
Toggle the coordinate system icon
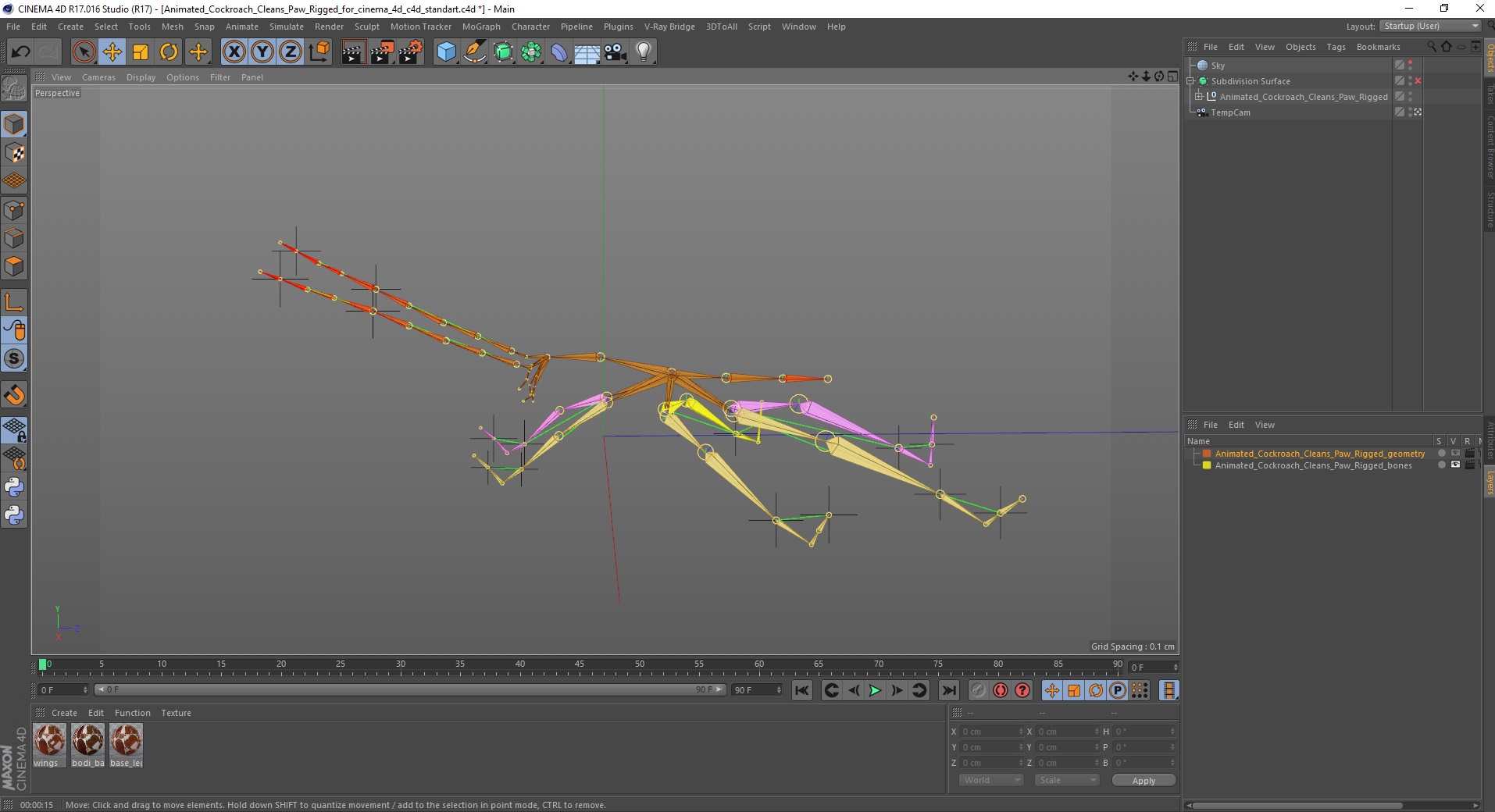[x=319, y=52]
